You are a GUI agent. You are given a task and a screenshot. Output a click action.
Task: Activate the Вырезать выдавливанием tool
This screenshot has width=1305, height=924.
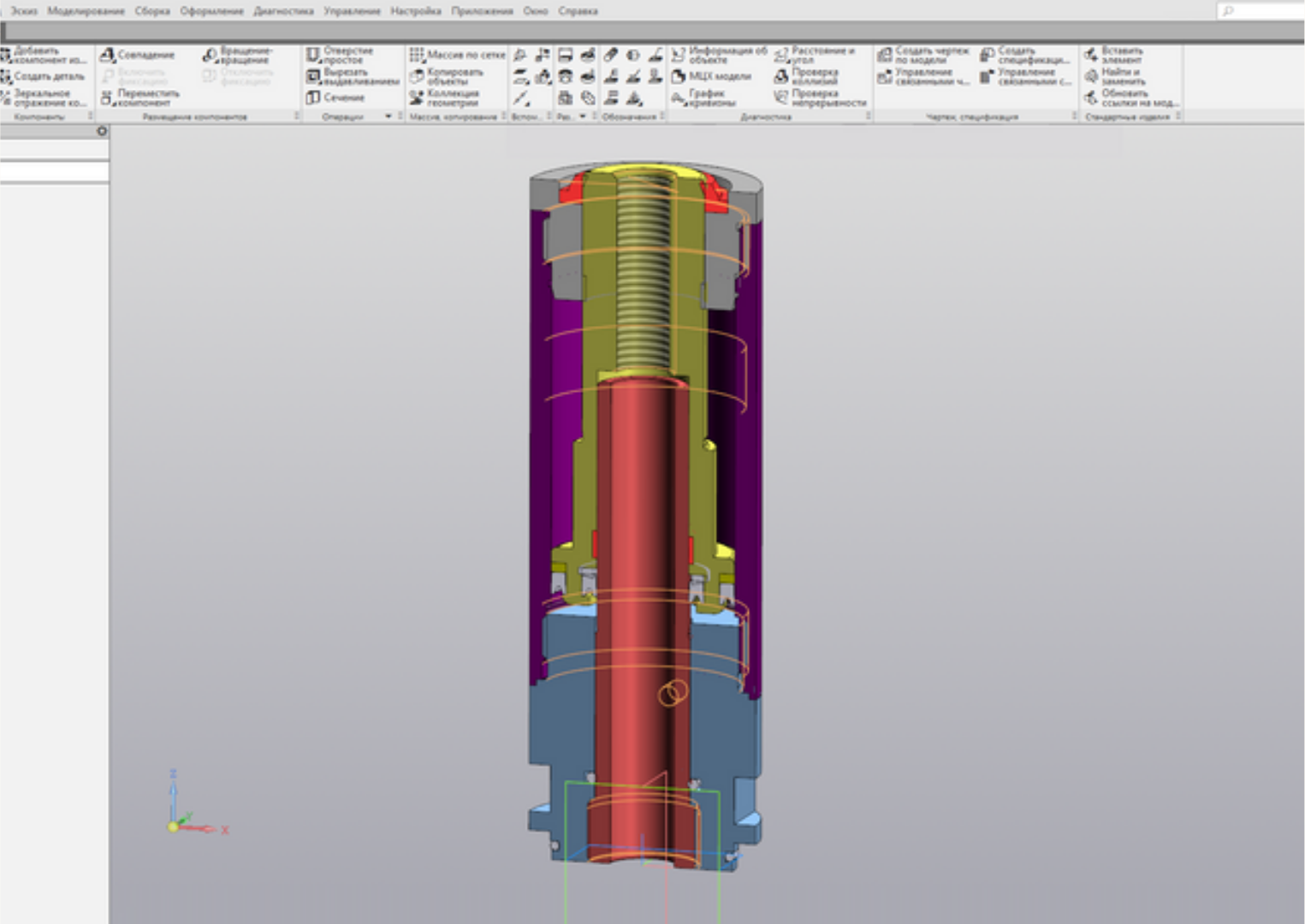352,77
